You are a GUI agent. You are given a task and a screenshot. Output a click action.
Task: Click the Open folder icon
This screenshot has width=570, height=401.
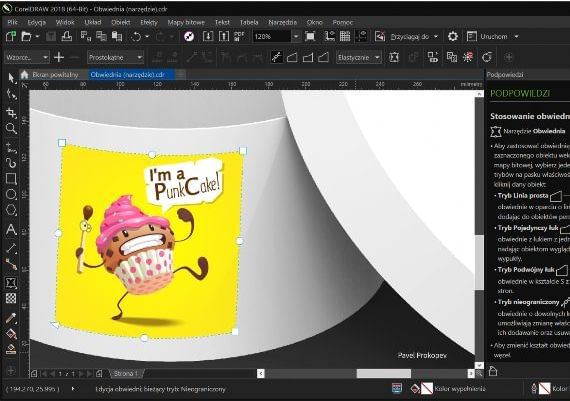(26, 36)
